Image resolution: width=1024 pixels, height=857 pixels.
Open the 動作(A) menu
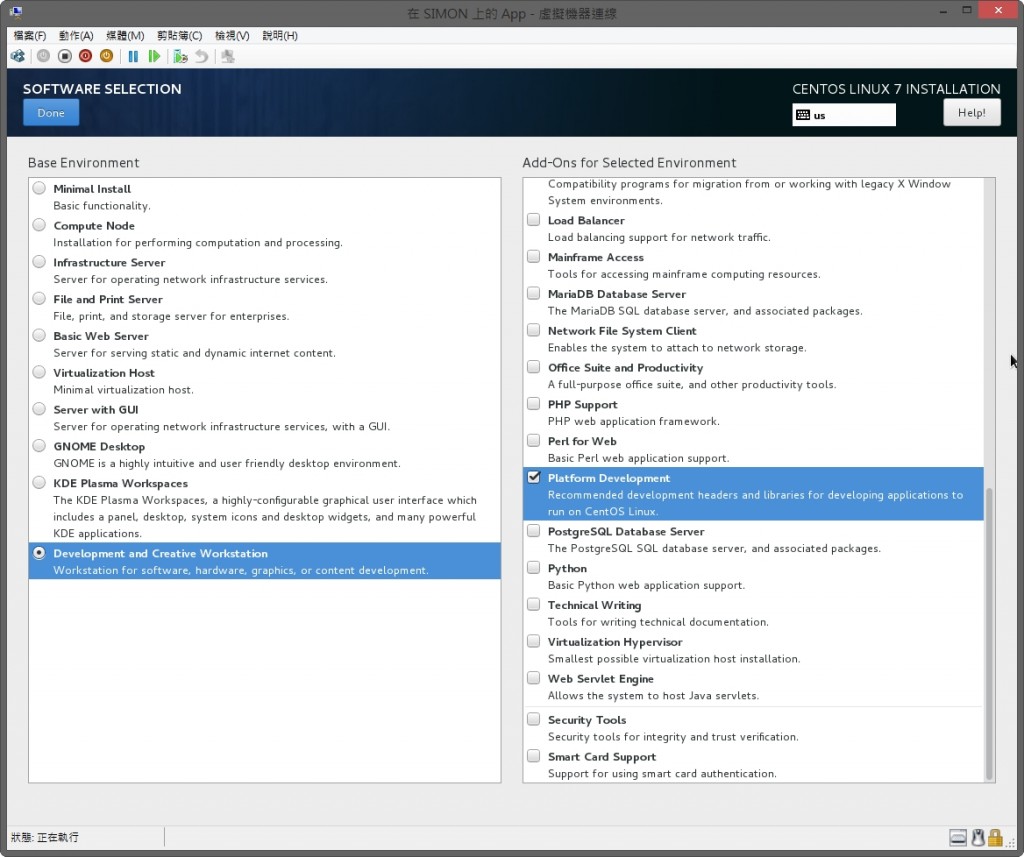click(76, 35)
